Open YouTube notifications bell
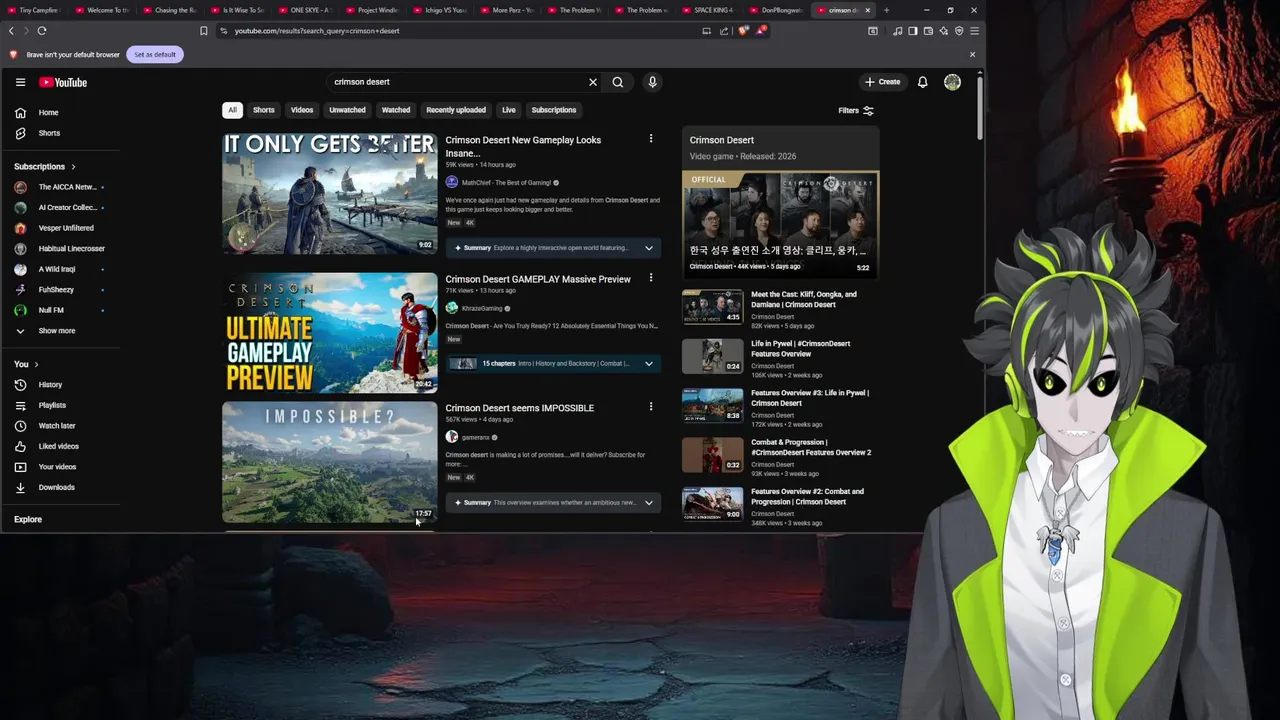This screenshot has width=1280, height=720. click(922, 82)
